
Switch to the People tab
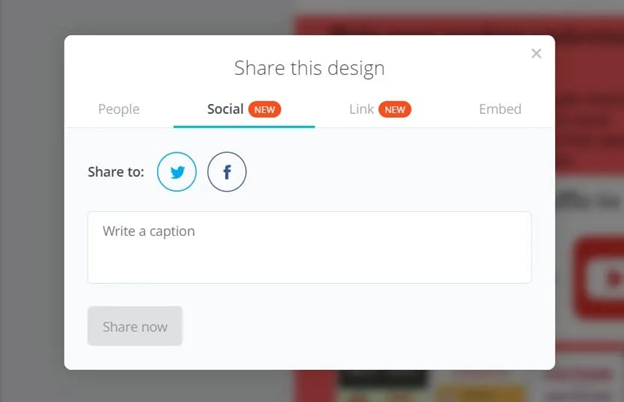(119, 109)
